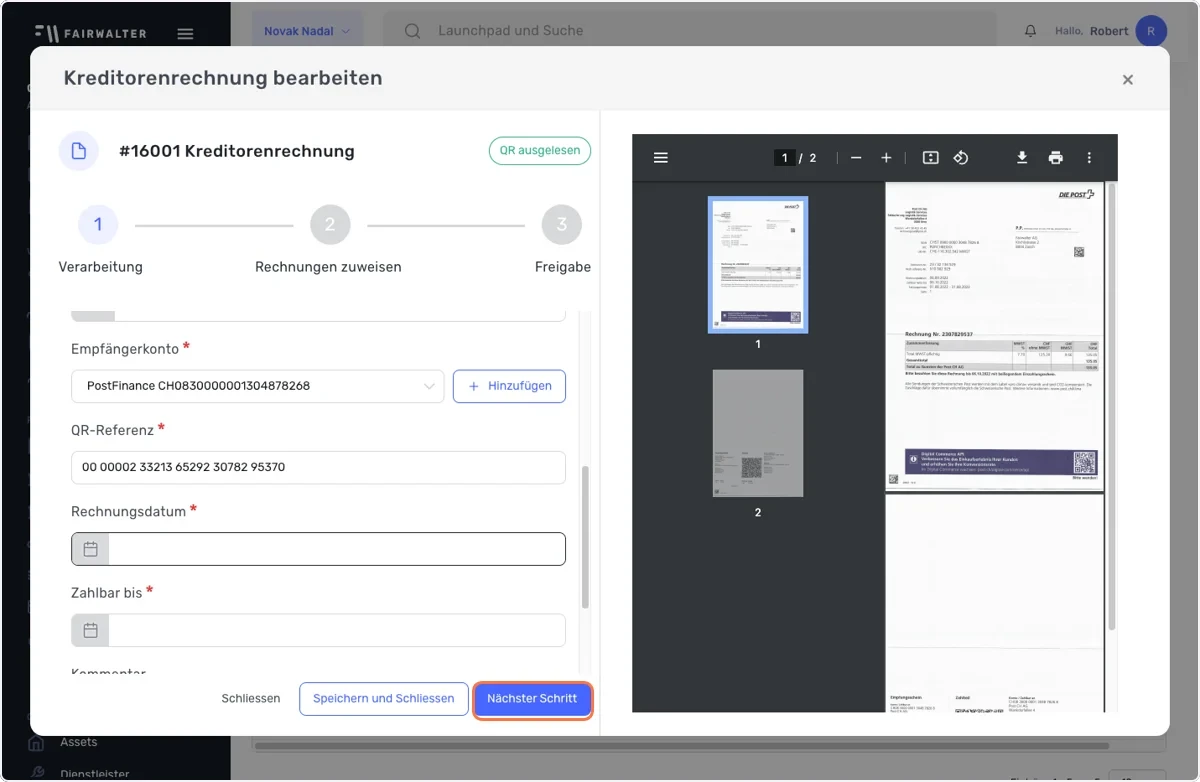
Task: Click the PDF page number field
Action: point(785,158)
